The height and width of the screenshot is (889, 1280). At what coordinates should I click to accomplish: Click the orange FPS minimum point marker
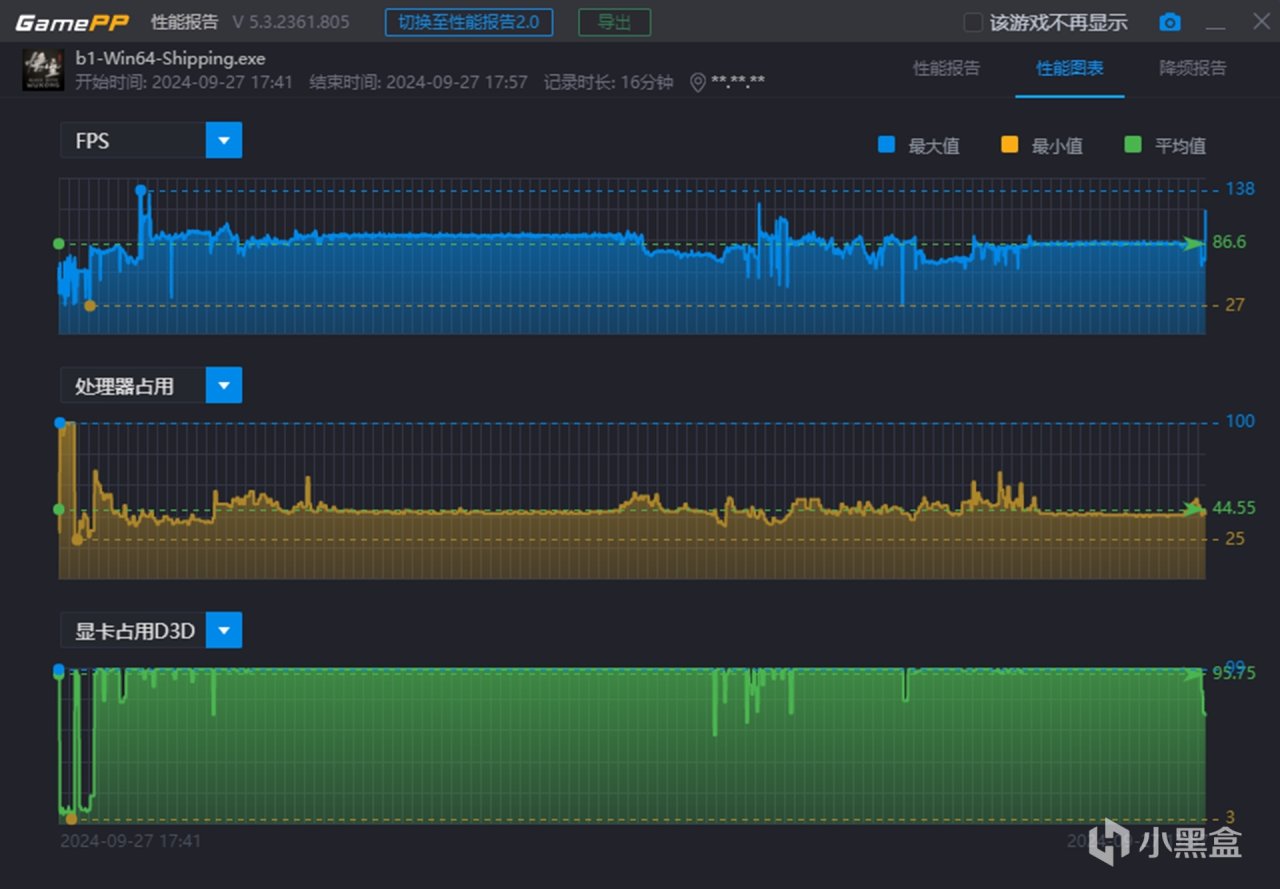(x=90, y=306)
